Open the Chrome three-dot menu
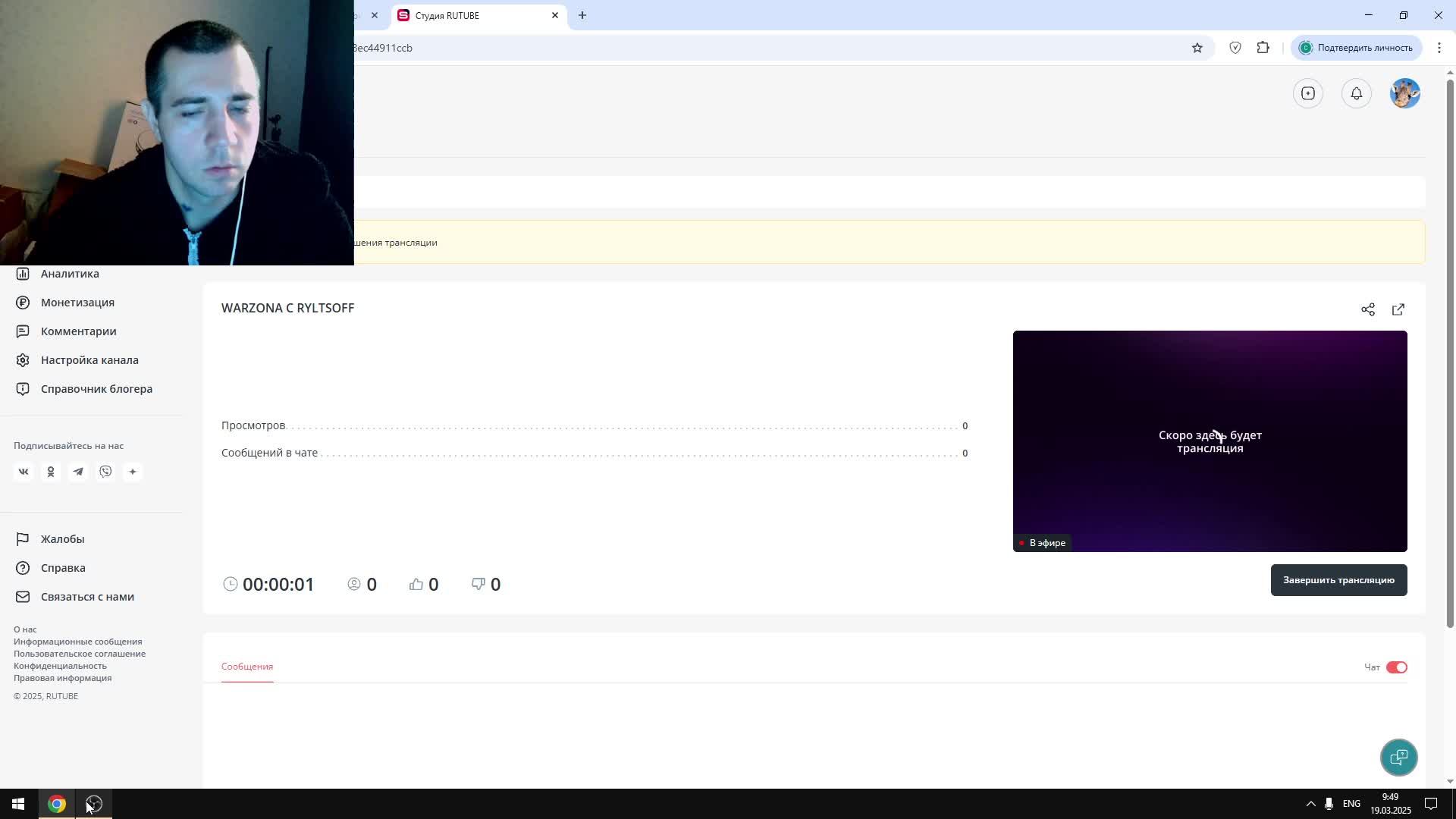This screenshot has height=819, width=1456. [x=1439, y=48]
